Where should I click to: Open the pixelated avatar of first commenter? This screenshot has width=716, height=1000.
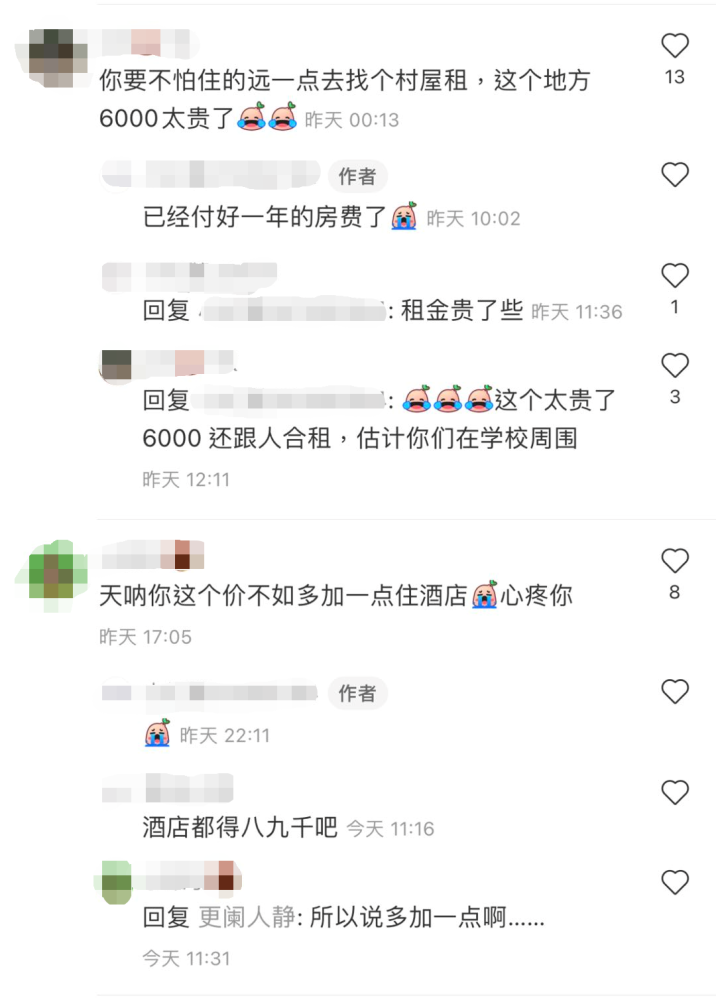coord(52,57)
